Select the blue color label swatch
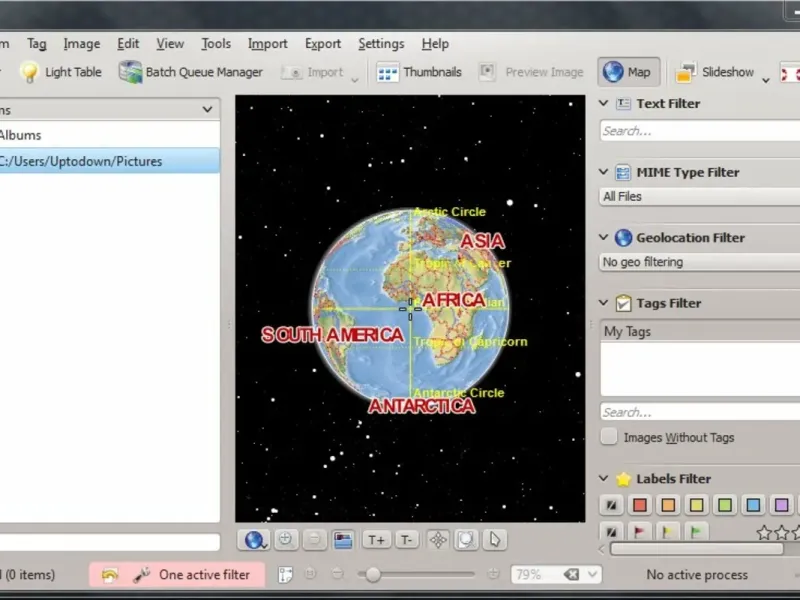The image size is (800, 600). 753,505
